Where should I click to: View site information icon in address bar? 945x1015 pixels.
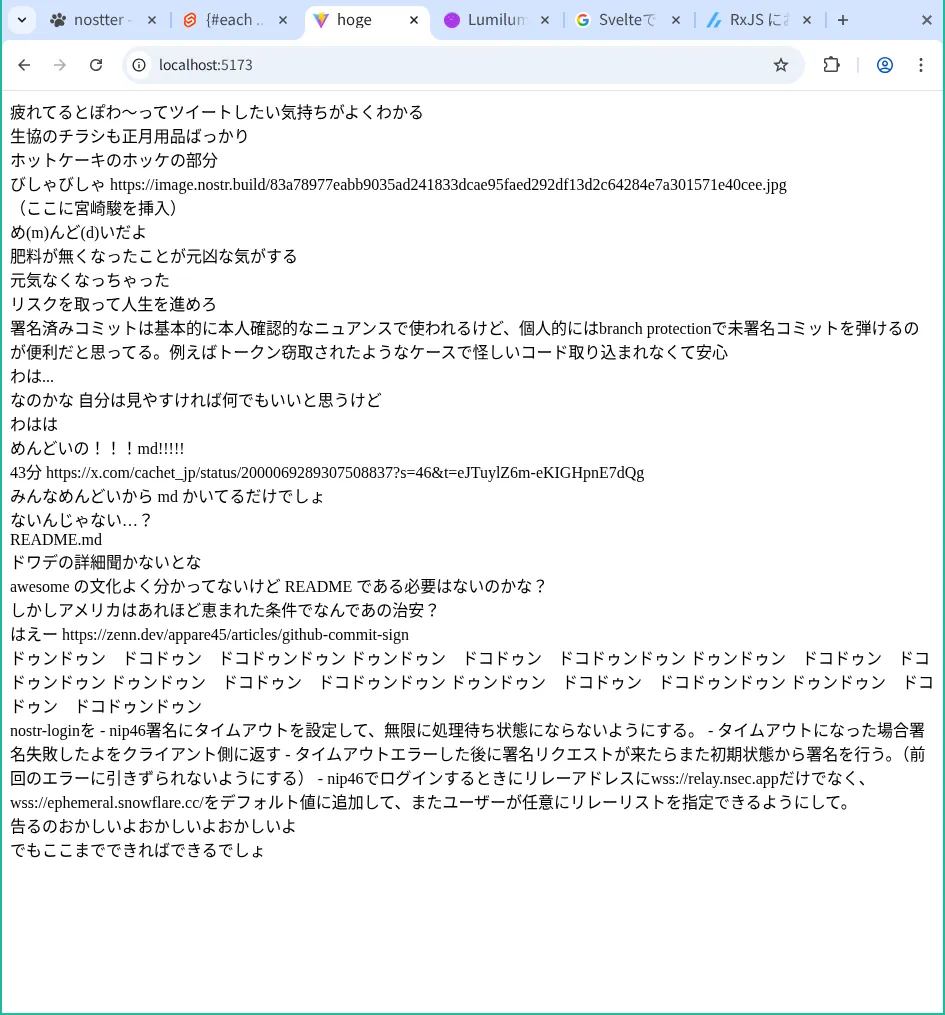pyautogui.click(x=140, y=65)
